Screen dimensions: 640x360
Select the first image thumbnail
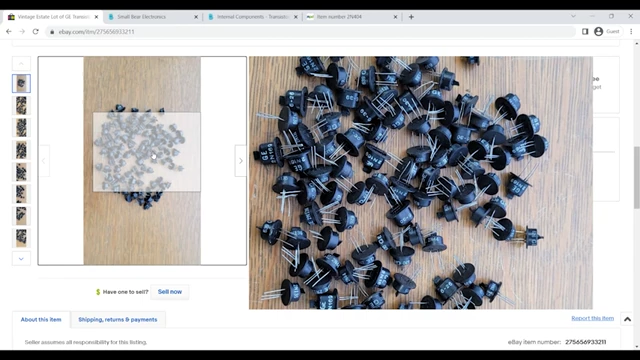21,83
